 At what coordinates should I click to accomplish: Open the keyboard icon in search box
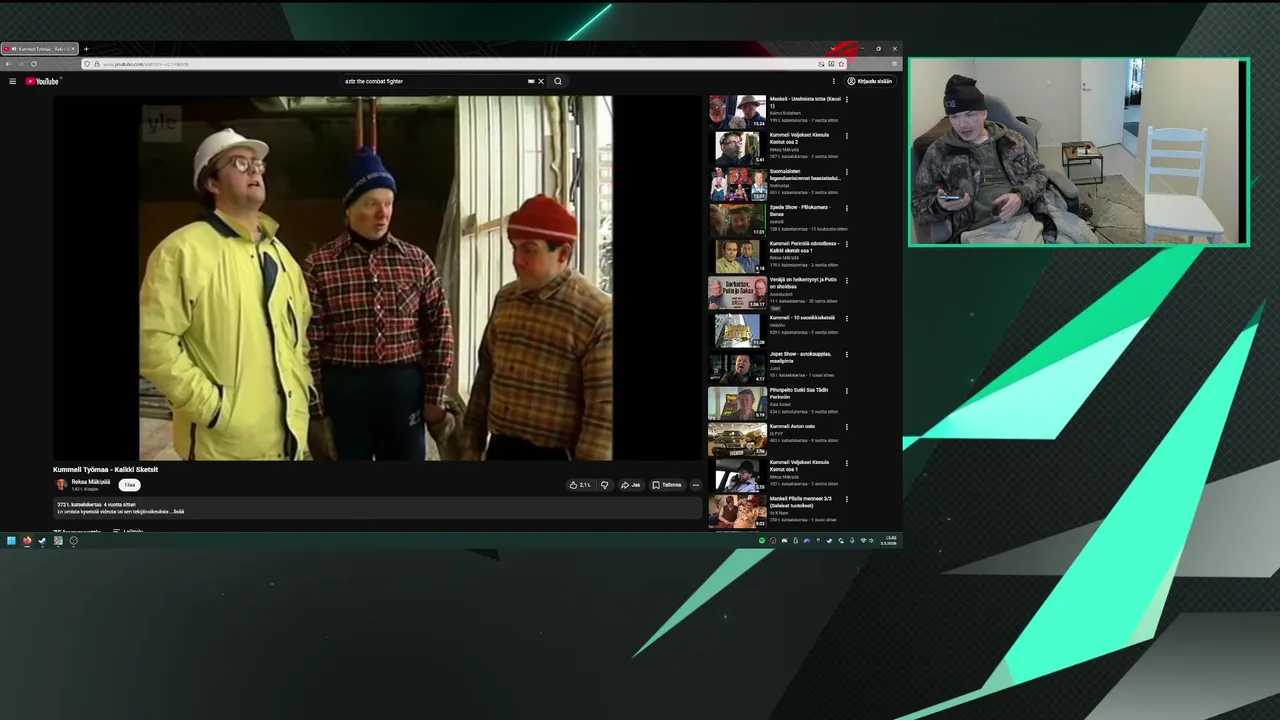coord(531,81)
